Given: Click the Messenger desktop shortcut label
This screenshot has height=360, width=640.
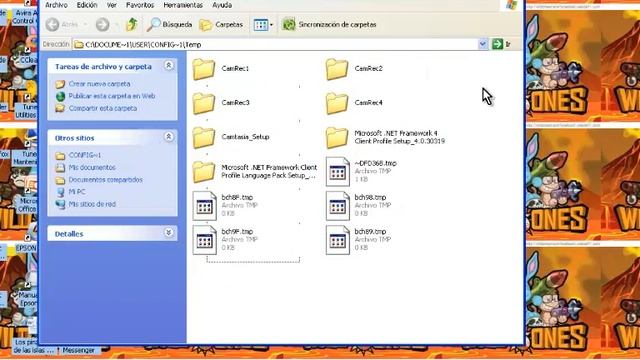Looking at the screenshot, I should tap(79, 350).
